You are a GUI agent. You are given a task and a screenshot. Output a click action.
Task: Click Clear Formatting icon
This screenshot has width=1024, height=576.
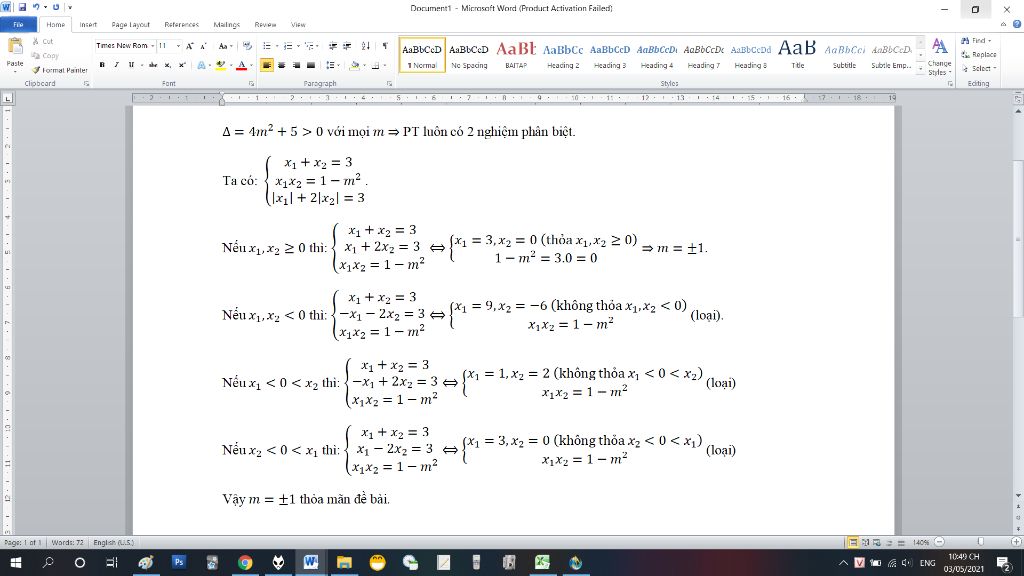(247, 46)
